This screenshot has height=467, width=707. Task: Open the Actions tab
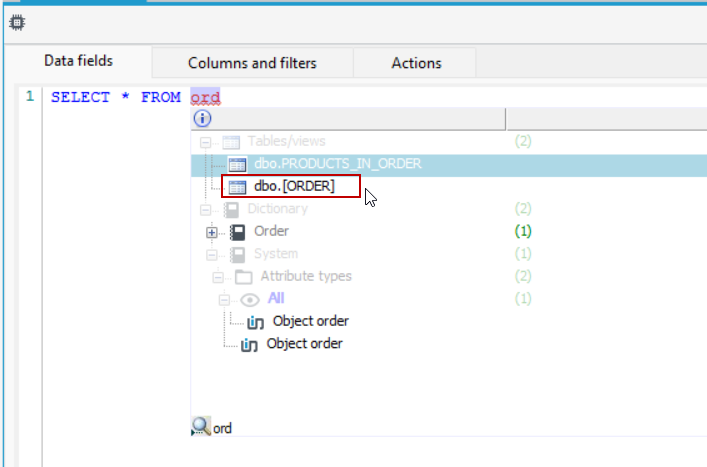click(x=416, y=63)
